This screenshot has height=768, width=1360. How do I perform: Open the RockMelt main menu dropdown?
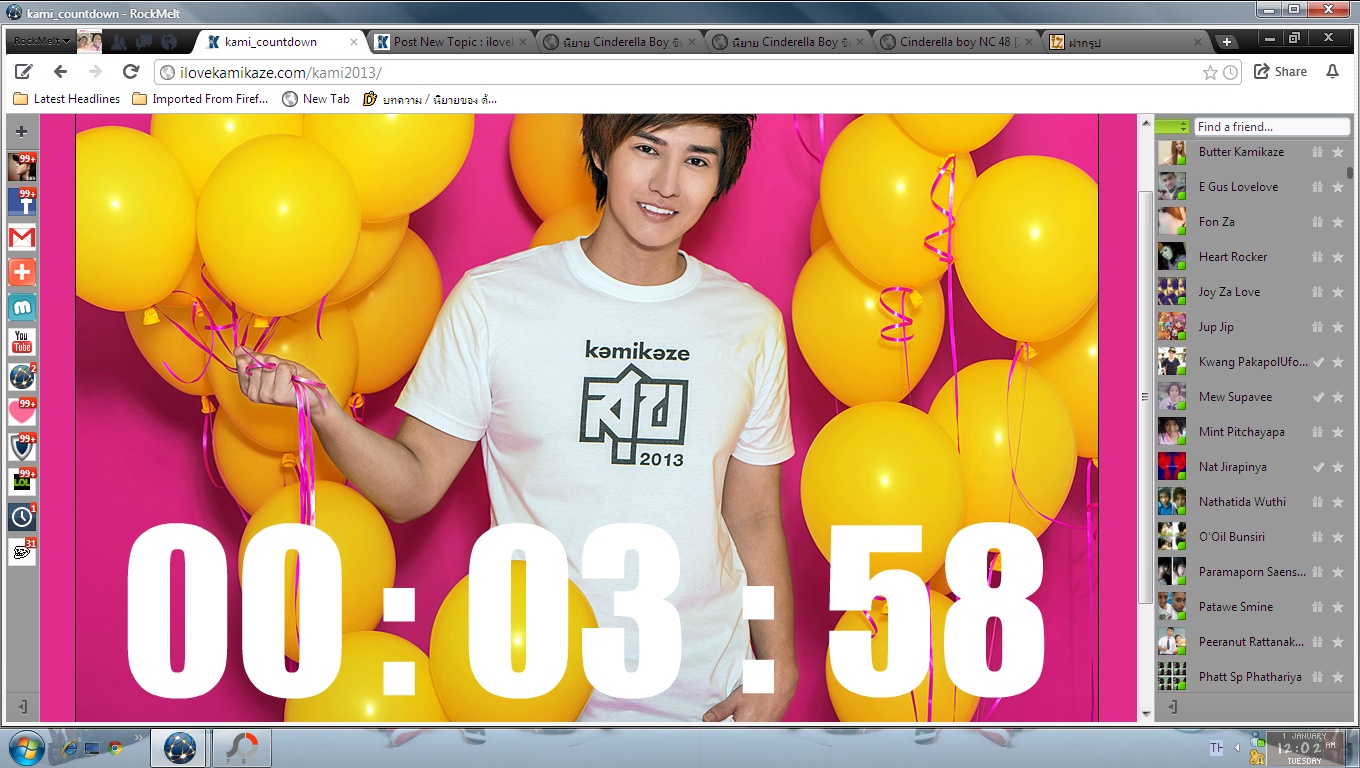(x=42, y=42)
